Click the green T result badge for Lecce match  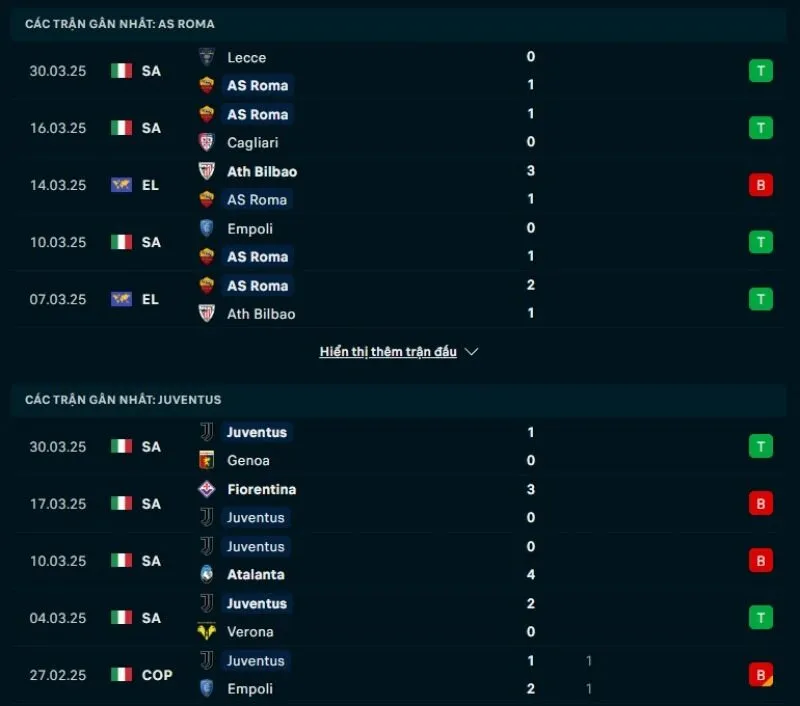760,71
